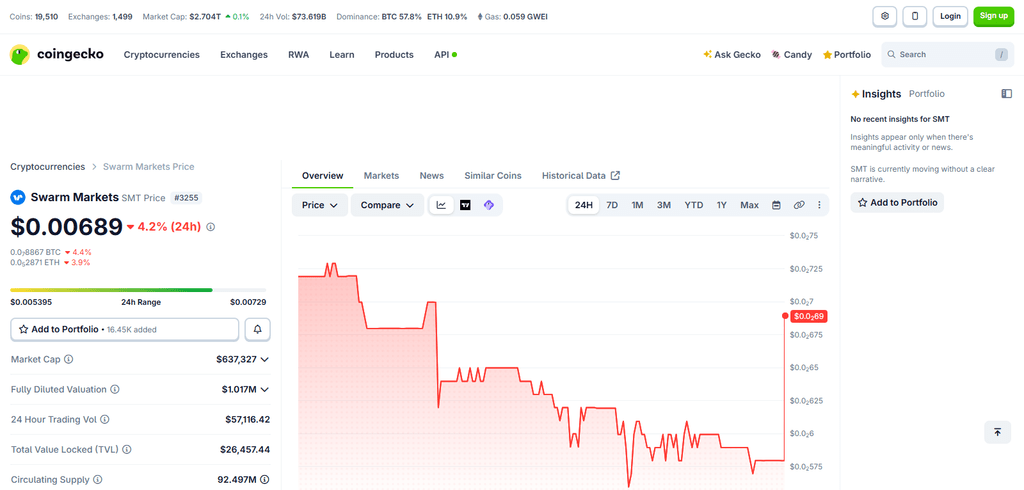Show 24 Hour Trading Vol info tooltip
This screenshot has width=1024, height=490.
click(x=104, y=419)
